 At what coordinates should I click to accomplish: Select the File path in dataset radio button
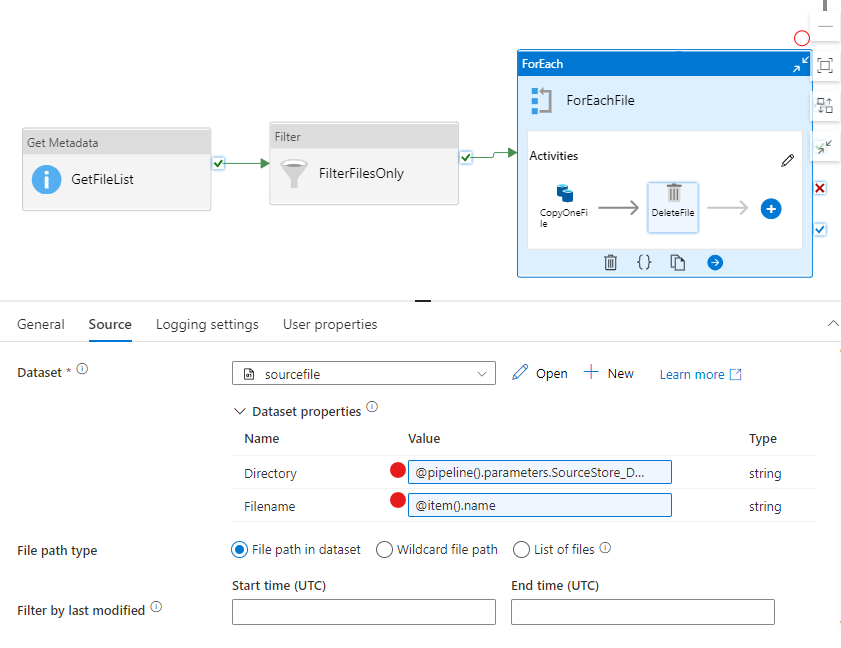(x=239, y=549)
